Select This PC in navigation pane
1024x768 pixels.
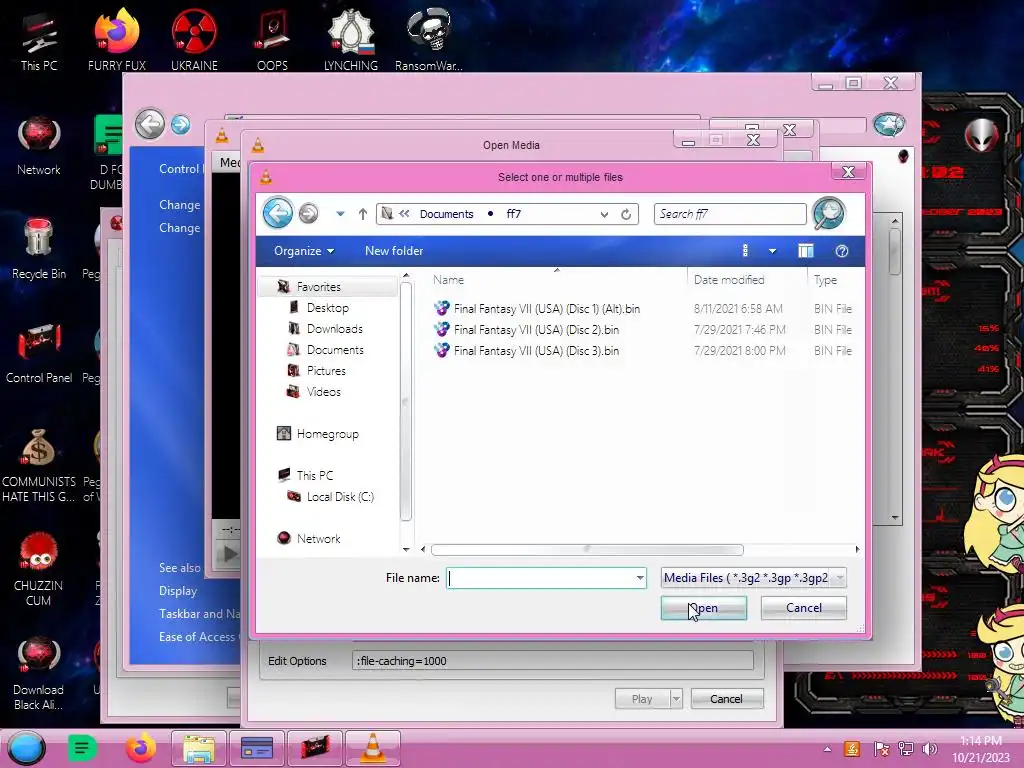(314, 475)
